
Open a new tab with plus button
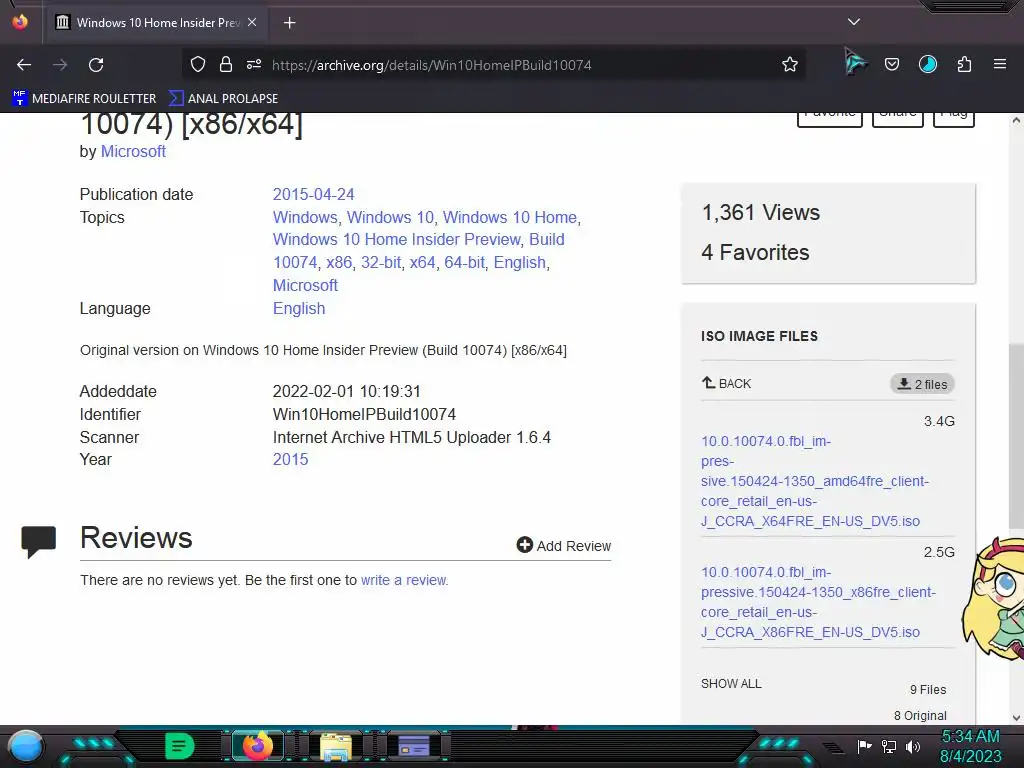tap(289, 23)
